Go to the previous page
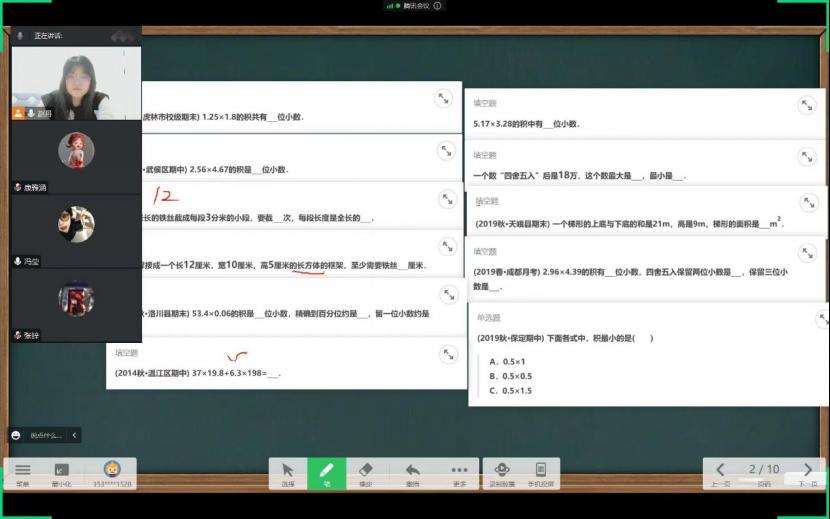This screenshot has width=830, height=519. [720, 470]
